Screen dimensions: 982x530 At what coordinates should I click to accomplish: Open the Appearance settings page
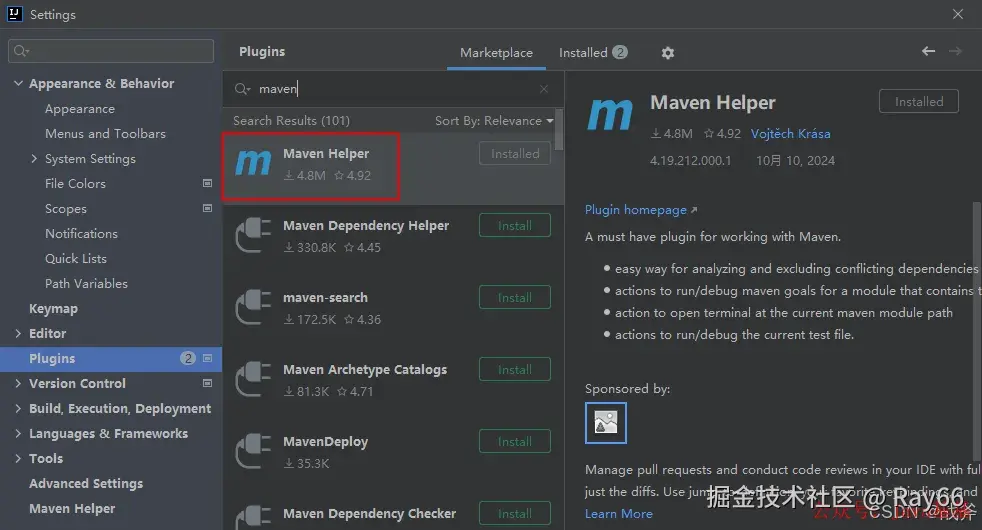tap(80, 108)
